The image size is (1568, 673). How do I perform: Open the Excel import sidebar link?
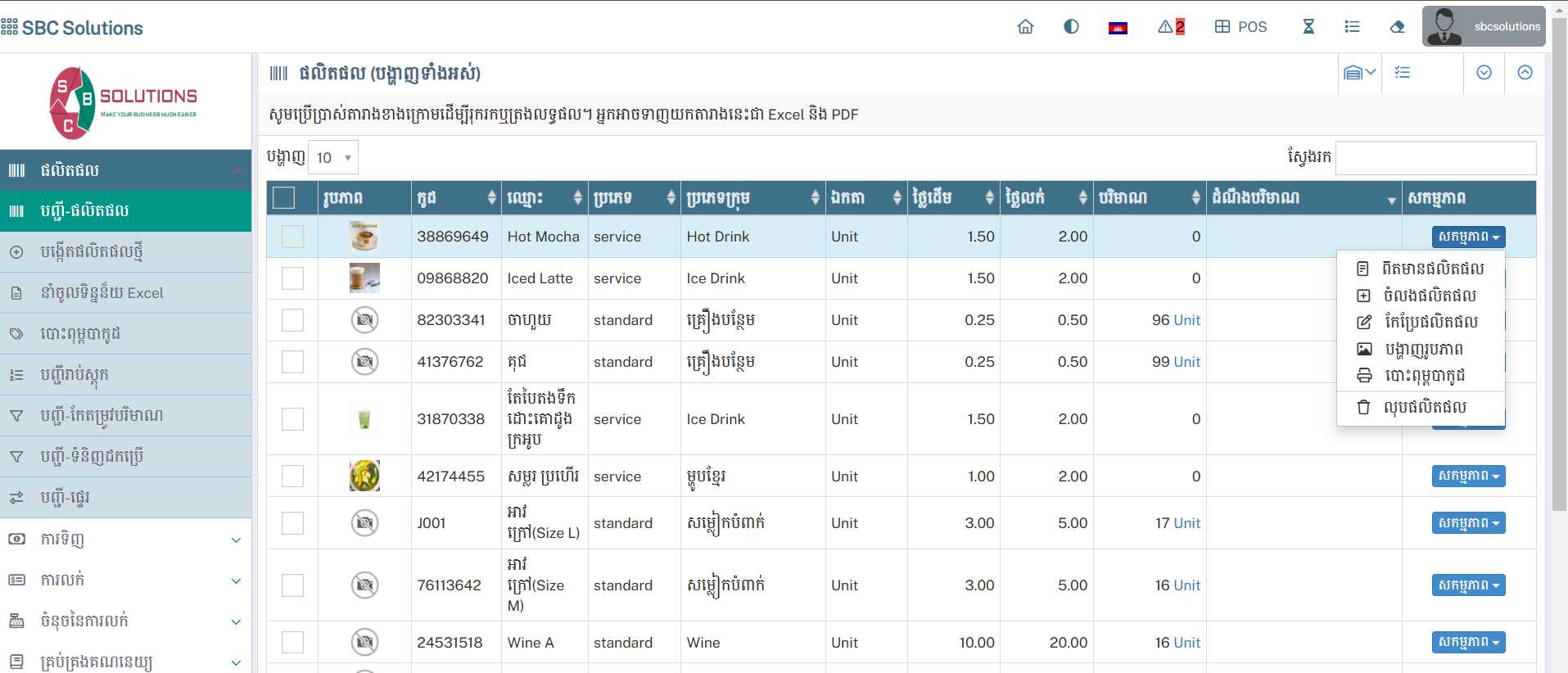point(102,293)
